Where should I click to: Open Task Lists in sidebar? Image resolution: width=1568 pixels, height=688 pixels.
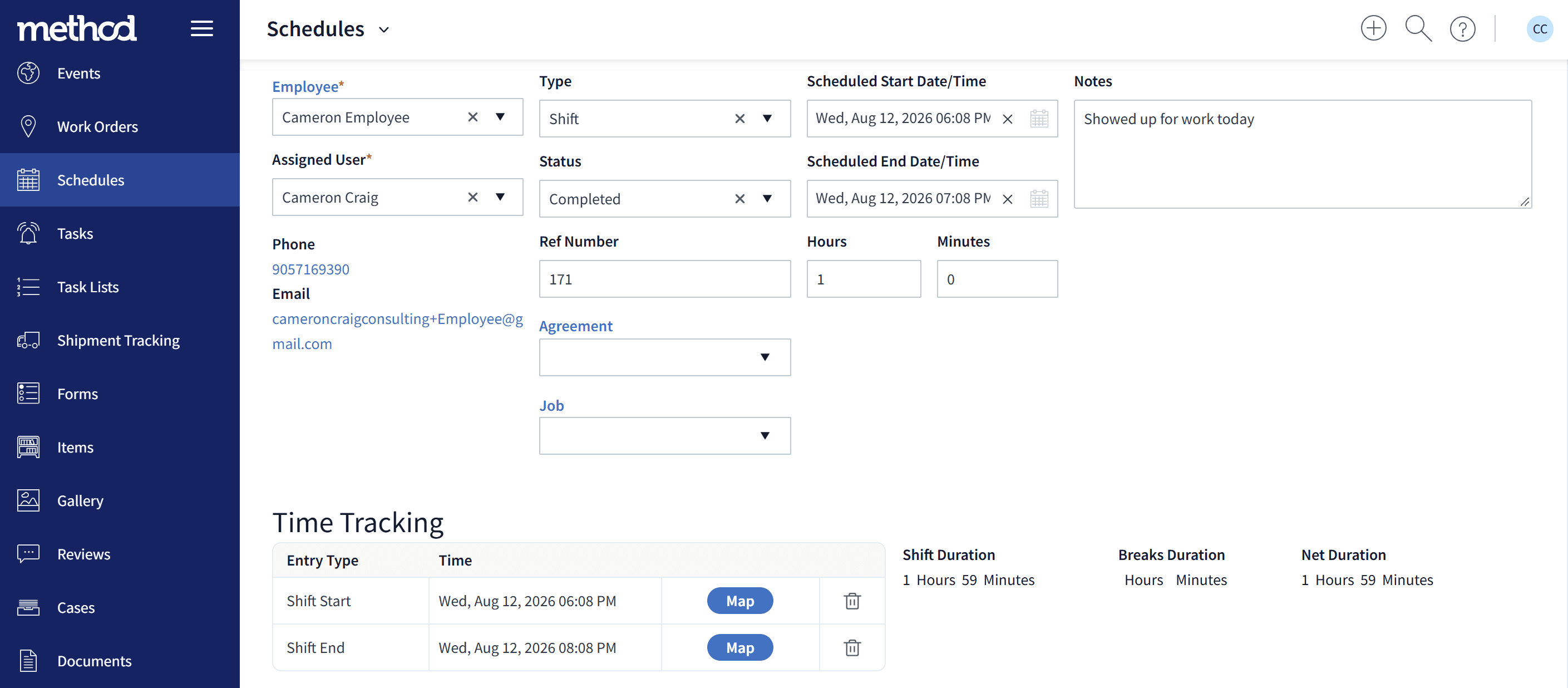[120, 287]
